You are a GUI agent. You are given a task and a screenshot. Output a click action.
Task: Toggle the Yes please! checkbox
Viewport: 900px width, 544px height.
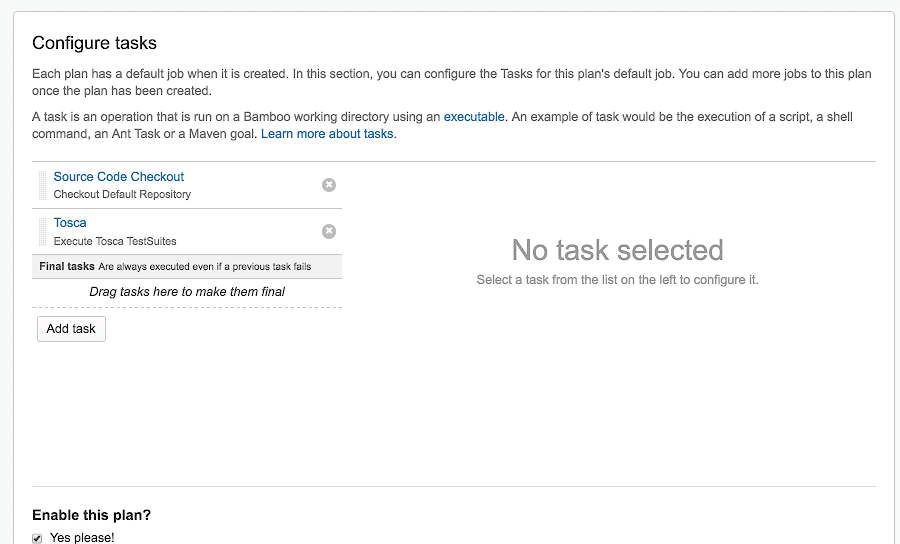38,538
